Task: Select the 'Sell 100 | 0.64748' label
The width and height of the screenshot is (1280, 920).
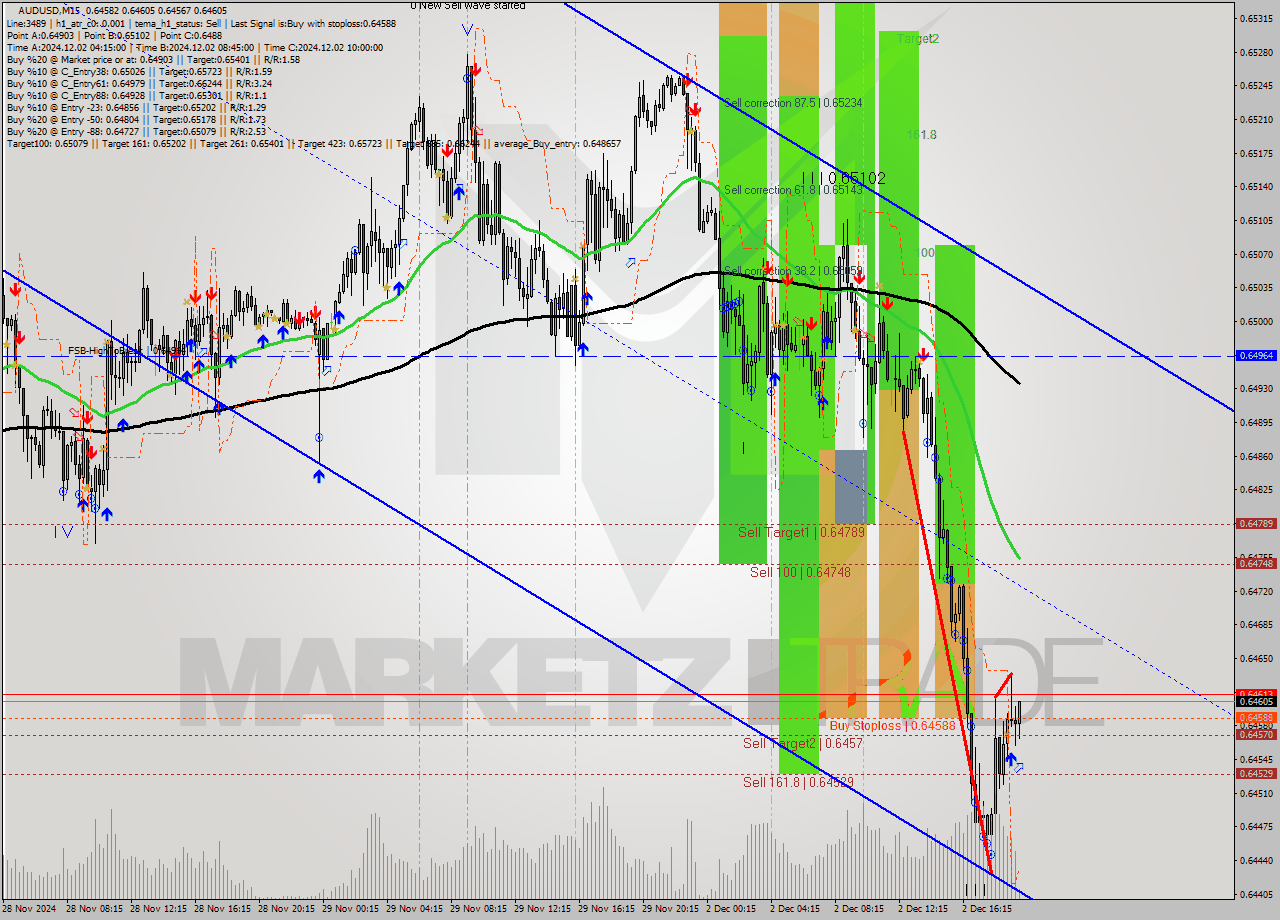Action: [801, 572]
